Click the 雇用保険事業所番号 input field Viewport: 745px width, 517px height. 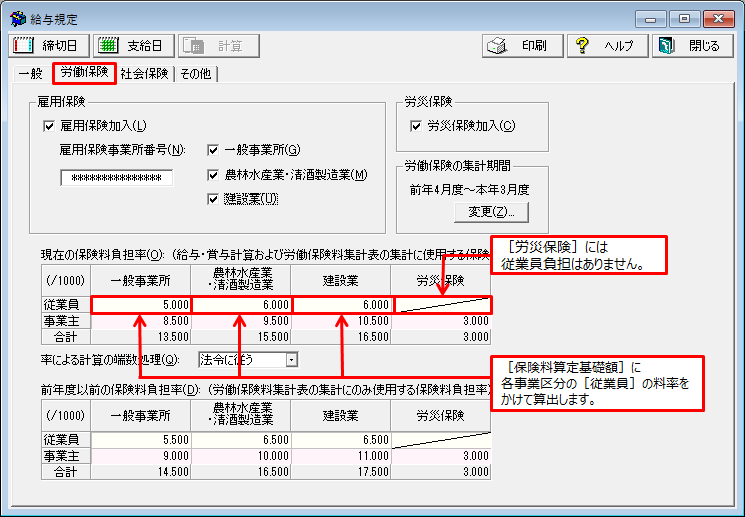pyautogui.click(x=117, y=178)
